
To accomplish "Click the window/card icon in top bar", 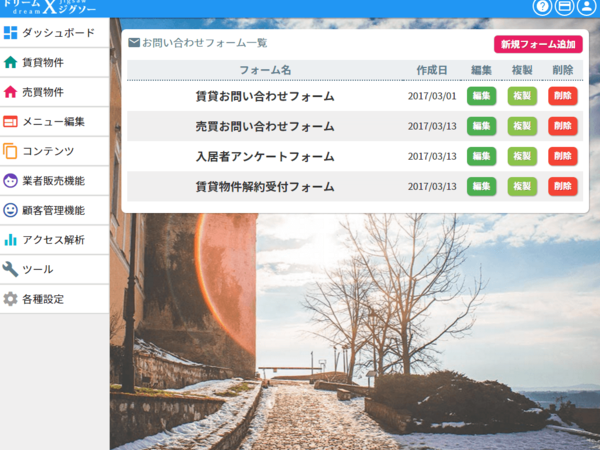I will (564, 7).
